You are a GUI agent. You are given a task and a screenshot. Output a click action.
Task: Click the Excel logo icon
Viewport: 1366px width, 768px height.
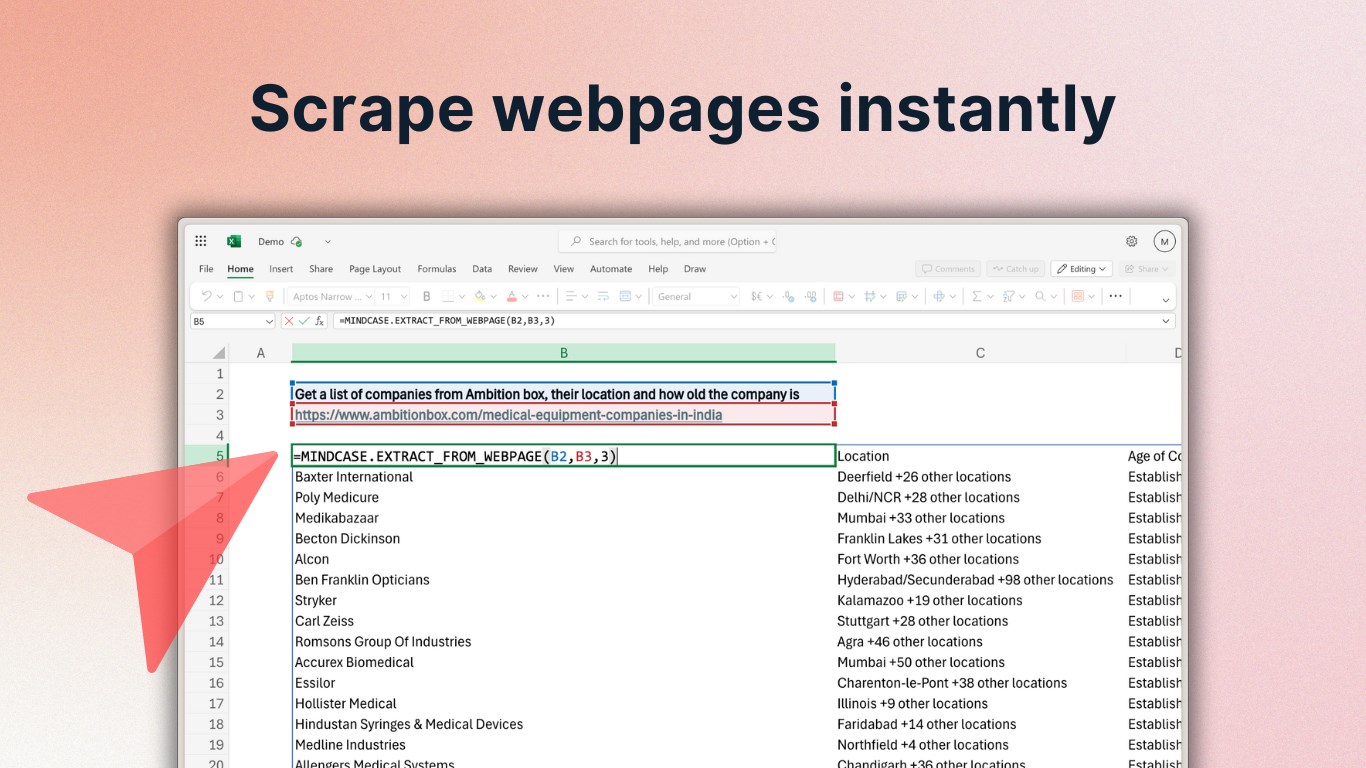(234, 241)
